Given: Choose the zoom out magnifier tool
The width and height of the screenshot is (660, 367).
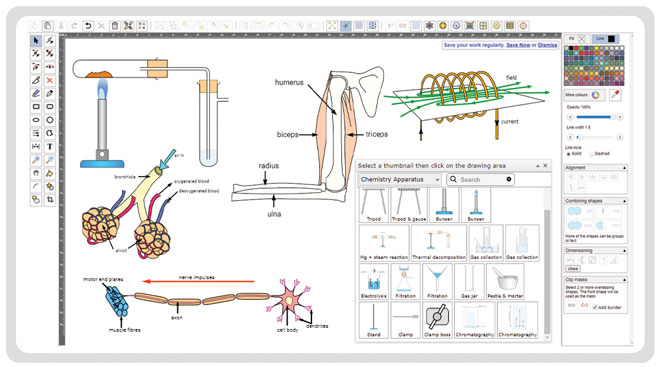Looking at the screenshot, I should [50, 160].
